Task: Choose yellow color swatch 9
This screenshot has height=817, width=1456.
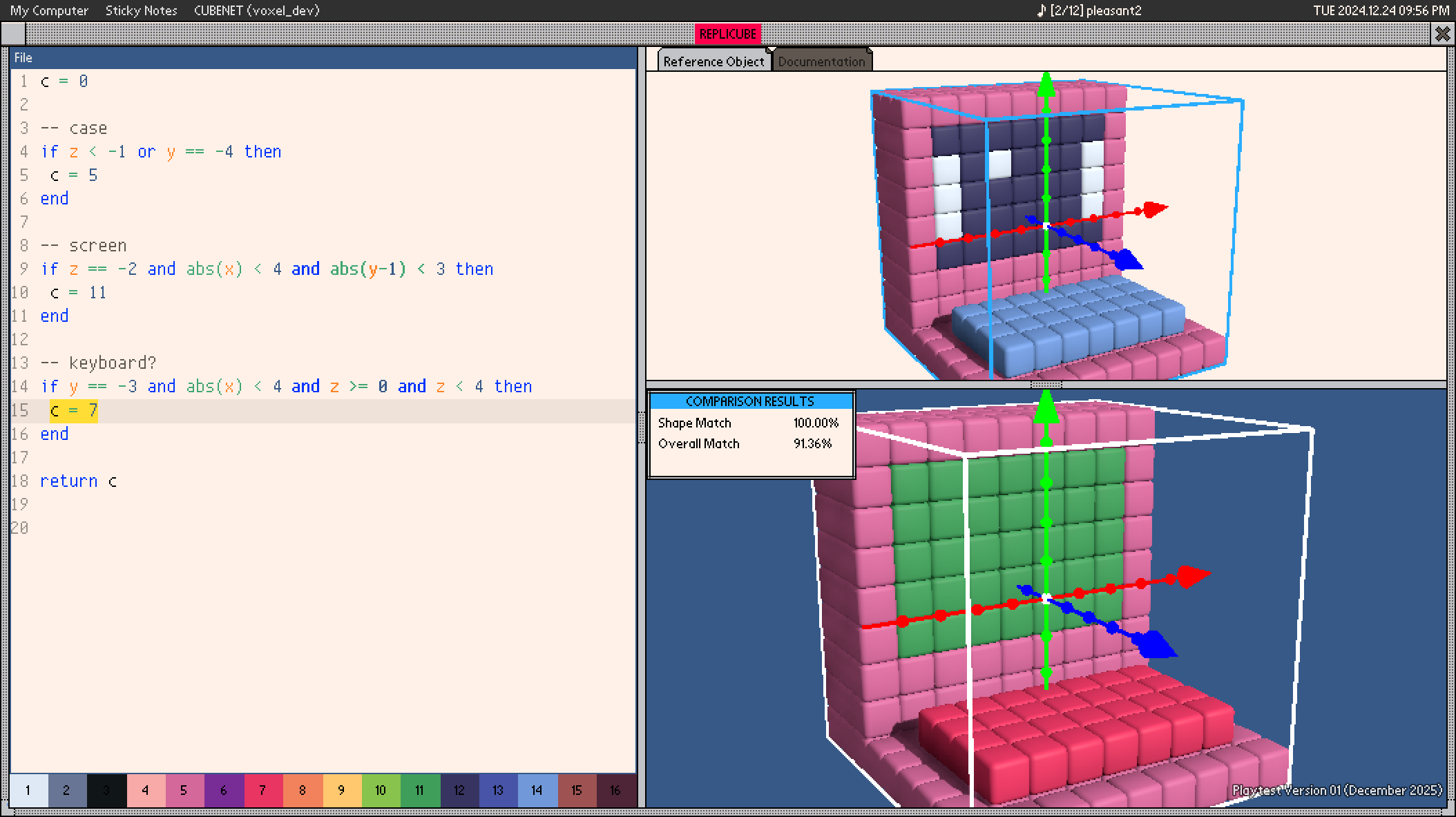Action: pyautogui.click(x=341, y=790)
